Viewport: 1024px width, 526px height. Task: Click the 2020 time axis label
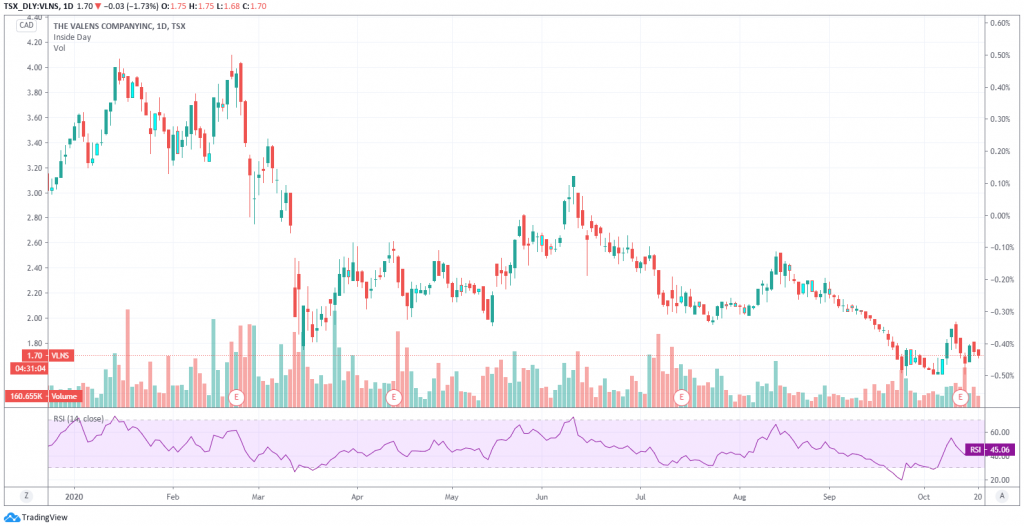pos(74,496)
